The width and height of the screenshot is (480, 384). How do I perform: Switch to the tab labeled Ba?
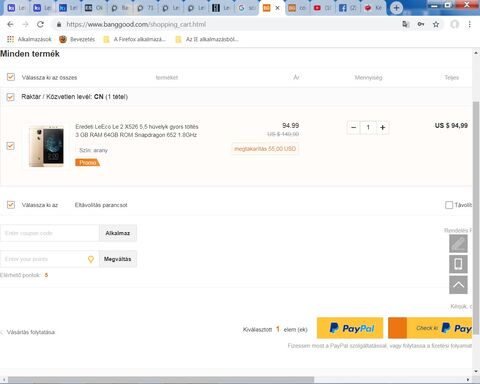(119, 8)
